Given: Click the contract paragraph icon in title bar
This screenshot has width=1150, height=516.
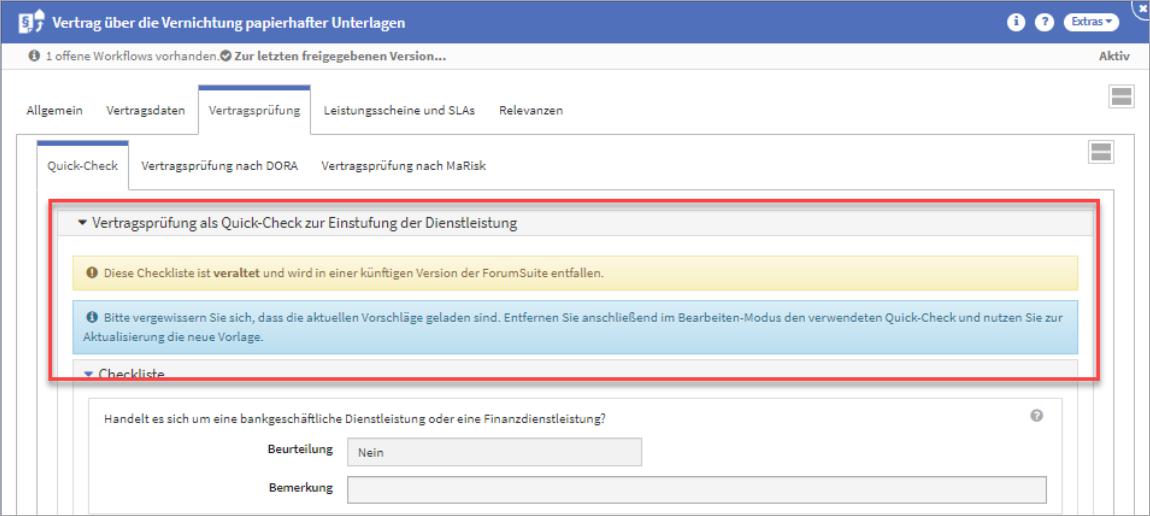Looking at the screenshot, I should click(31, 22).
